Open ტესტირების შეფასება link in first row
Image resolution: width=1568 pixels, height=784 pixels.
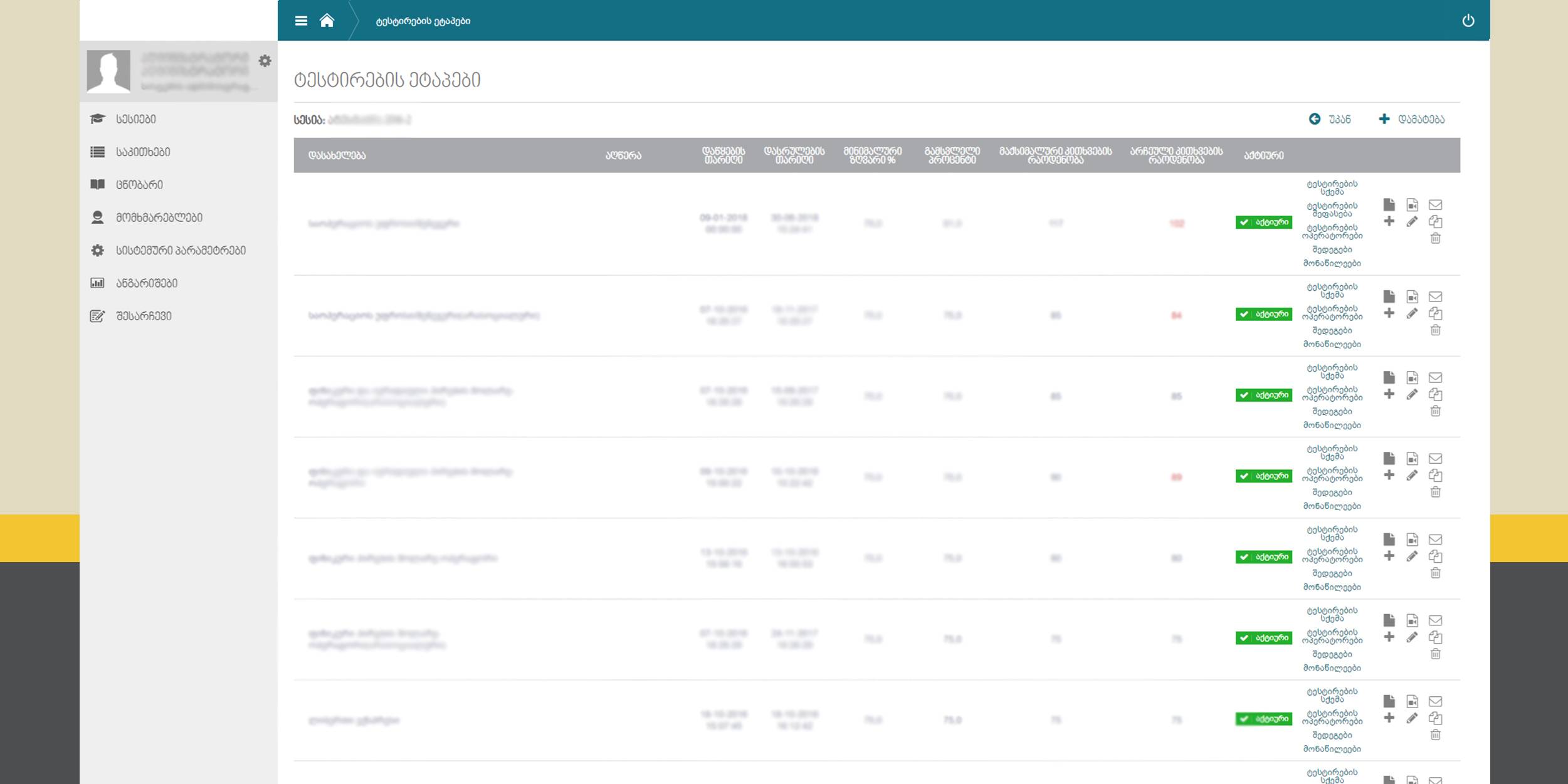1332,210
